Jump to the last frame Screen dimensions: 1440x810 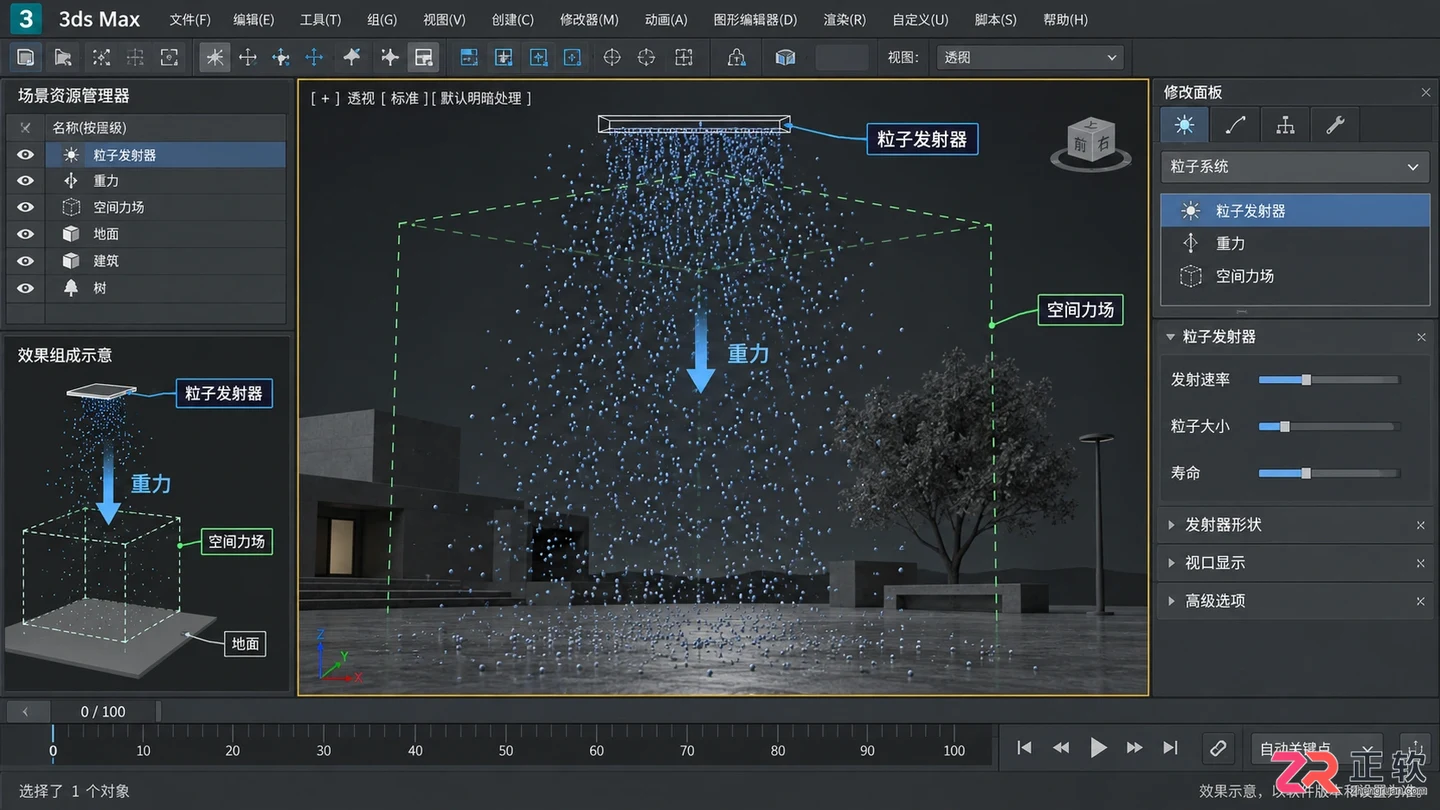click(1170, 748)
